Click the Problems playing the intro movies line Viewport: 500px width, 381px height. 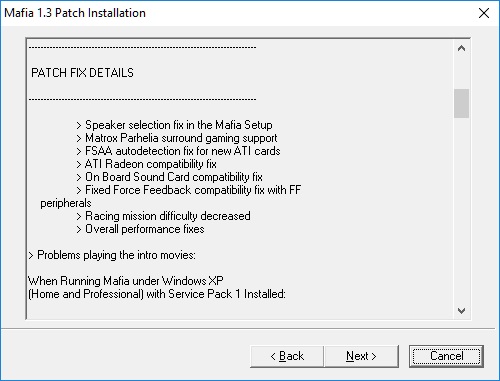112,255
